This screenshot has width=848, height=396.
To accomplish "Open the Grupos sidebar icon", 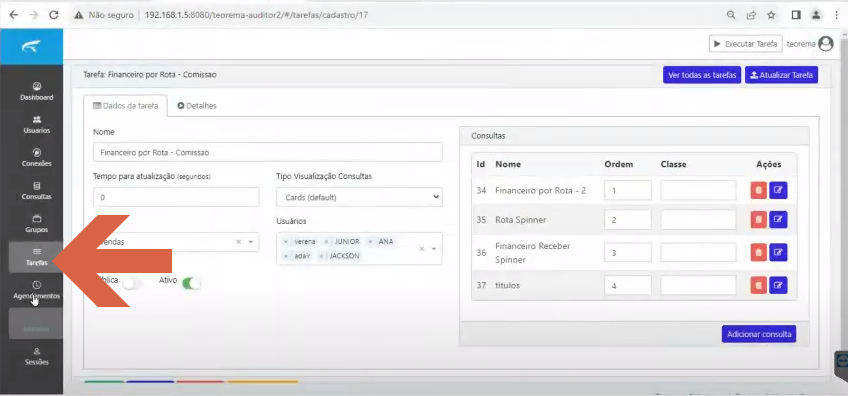I will 37,223.
